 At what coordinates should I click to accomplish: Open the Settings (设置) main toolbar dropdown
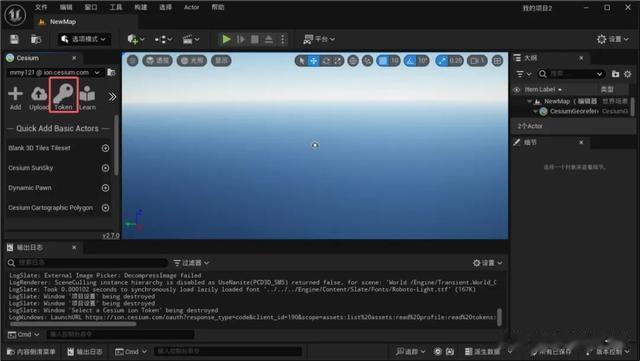[x=612, y=39]
